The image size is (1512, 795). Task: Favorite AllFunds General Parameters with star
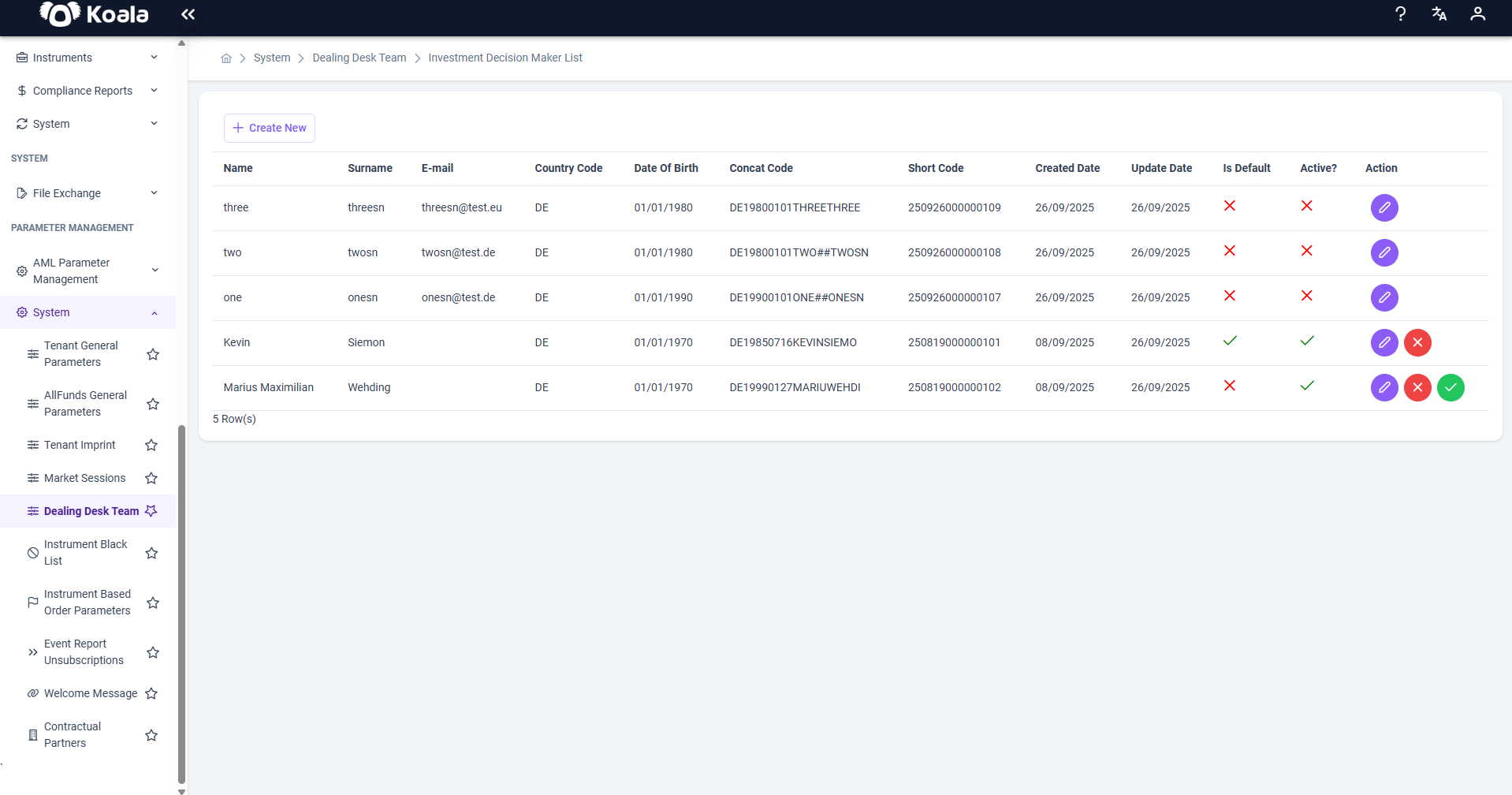tap(153, 404)
